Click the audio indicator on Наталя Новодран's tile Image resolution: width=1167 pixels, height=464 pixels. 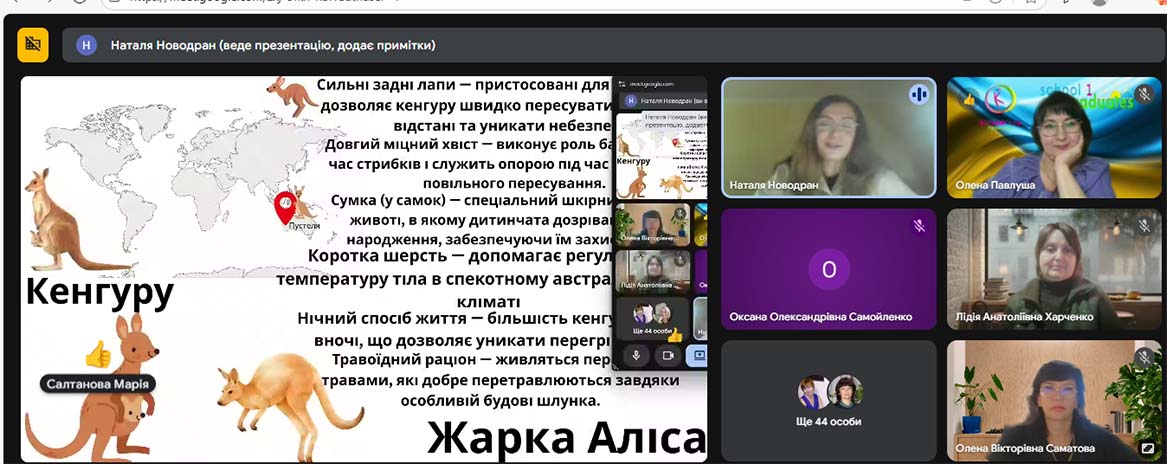tap(919, 95)
